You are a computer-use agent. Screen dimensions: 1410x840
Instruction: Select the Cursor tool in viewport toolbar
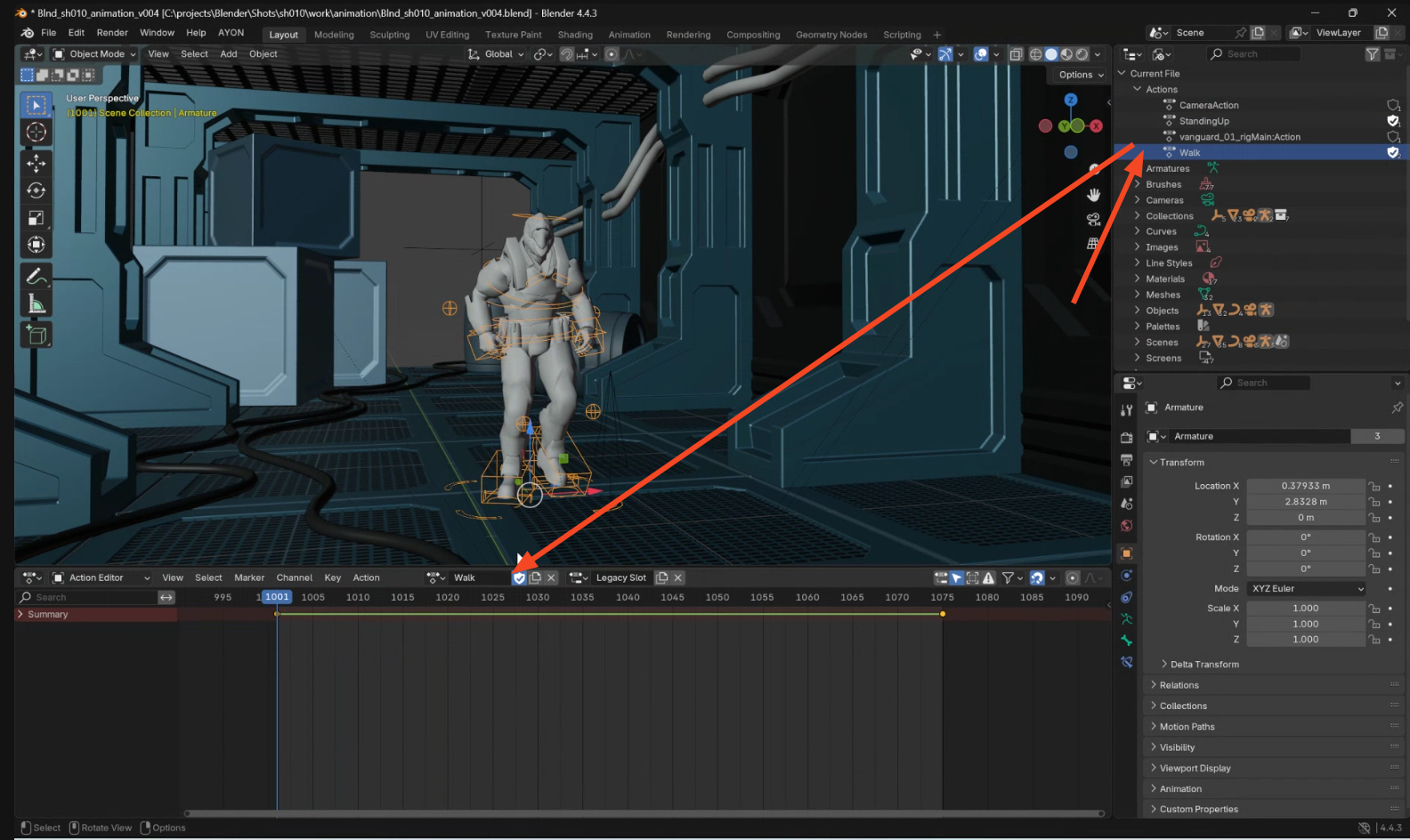(x=36, y=133)
